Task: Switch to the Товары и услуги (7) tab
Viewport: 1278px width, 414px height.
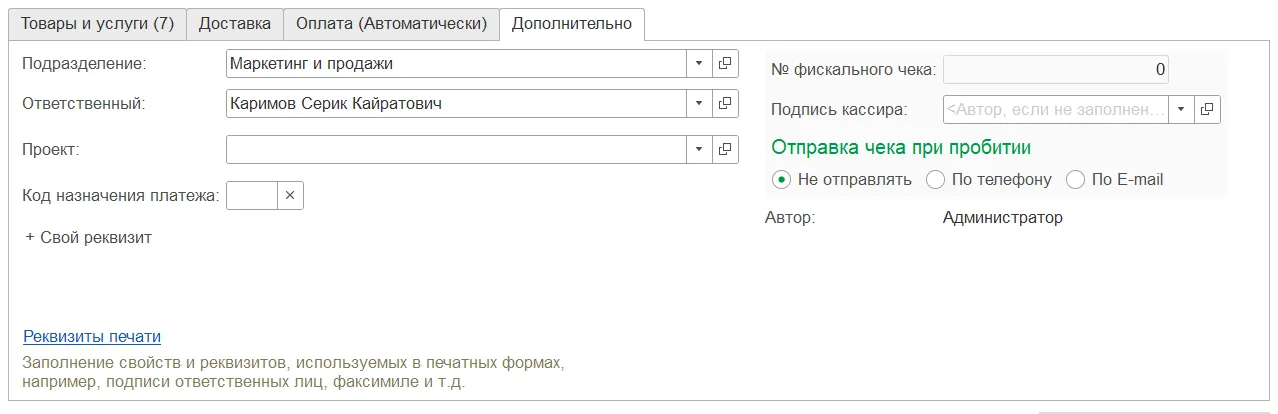Action: [97, 23]
